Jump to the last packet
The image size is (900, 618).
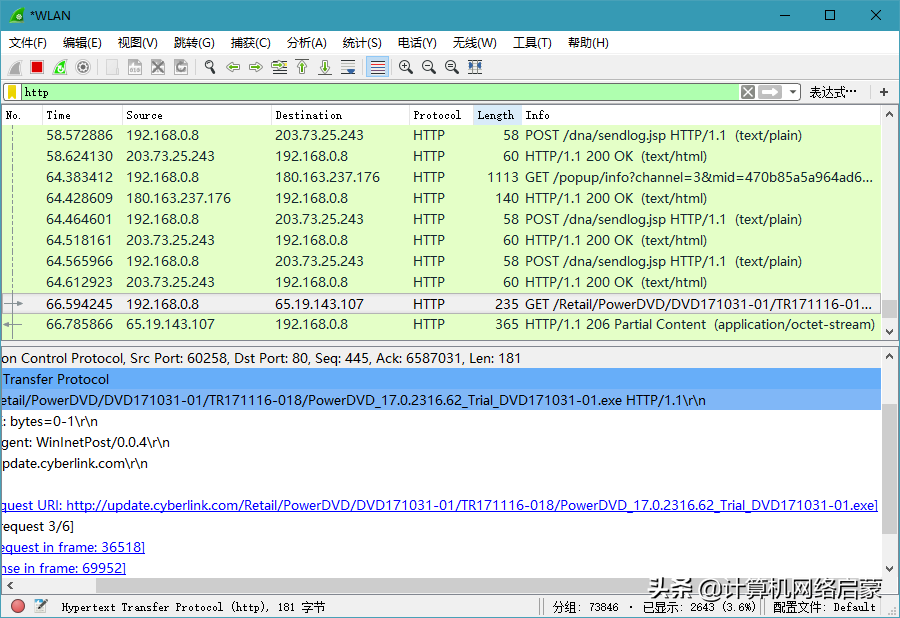tap(324, 67)
